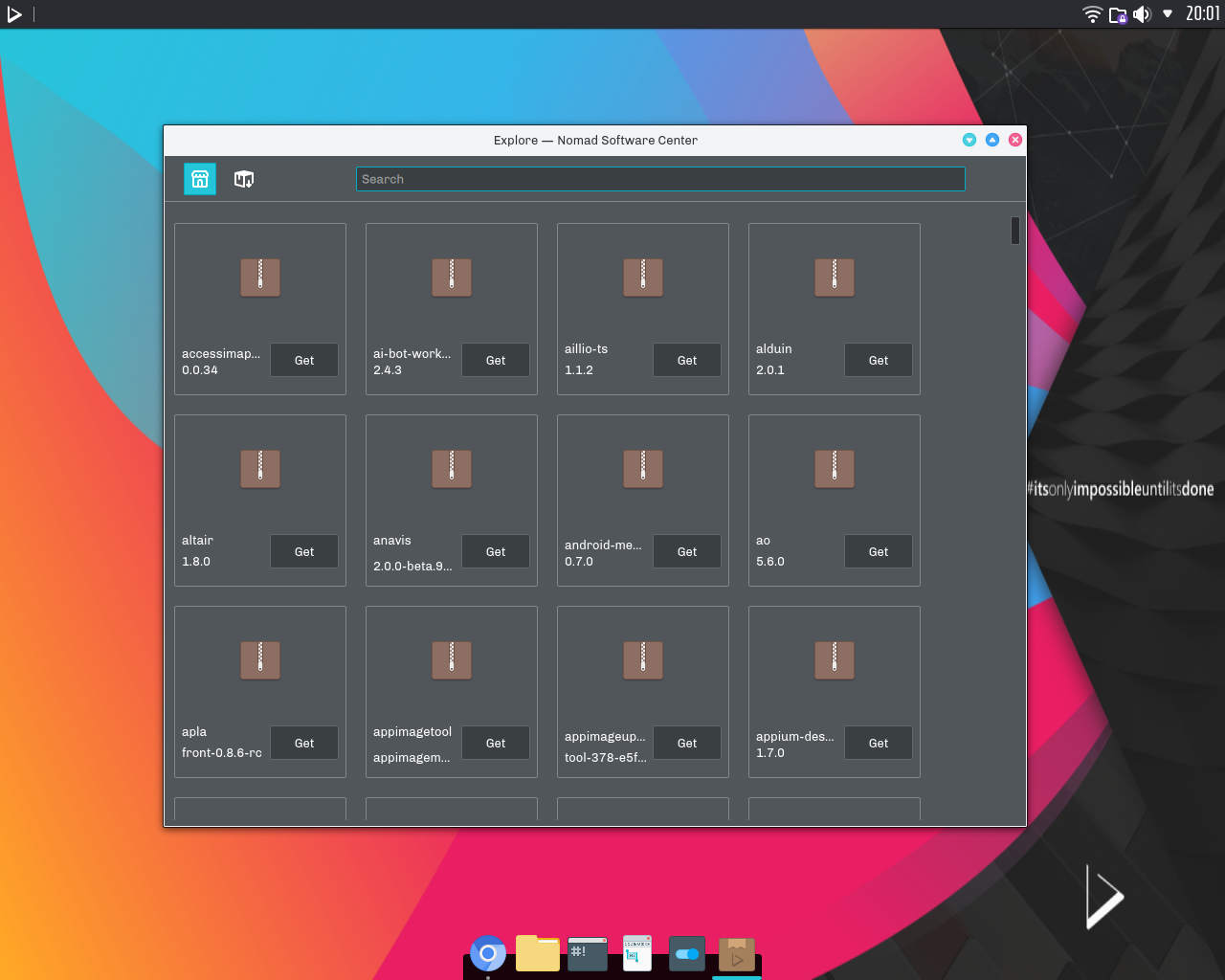Open the Wi-Fi network tray icon
1225x980 pixels.
tap(1093, 14)
